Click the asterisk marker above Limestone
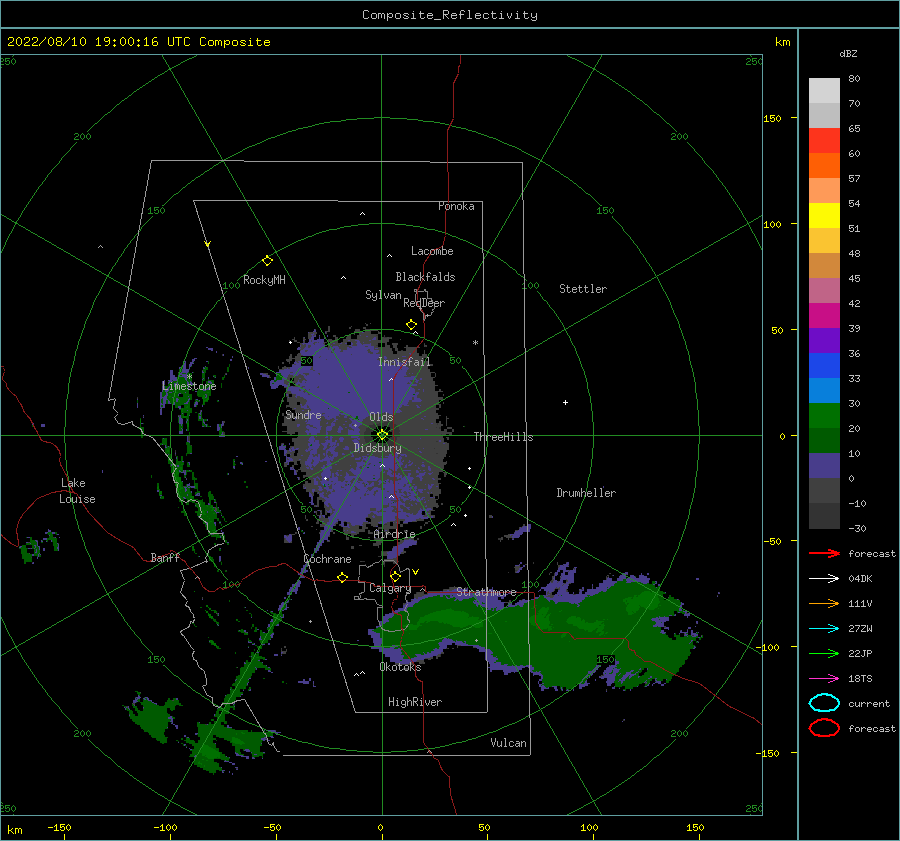 click(x=189, y=377)
